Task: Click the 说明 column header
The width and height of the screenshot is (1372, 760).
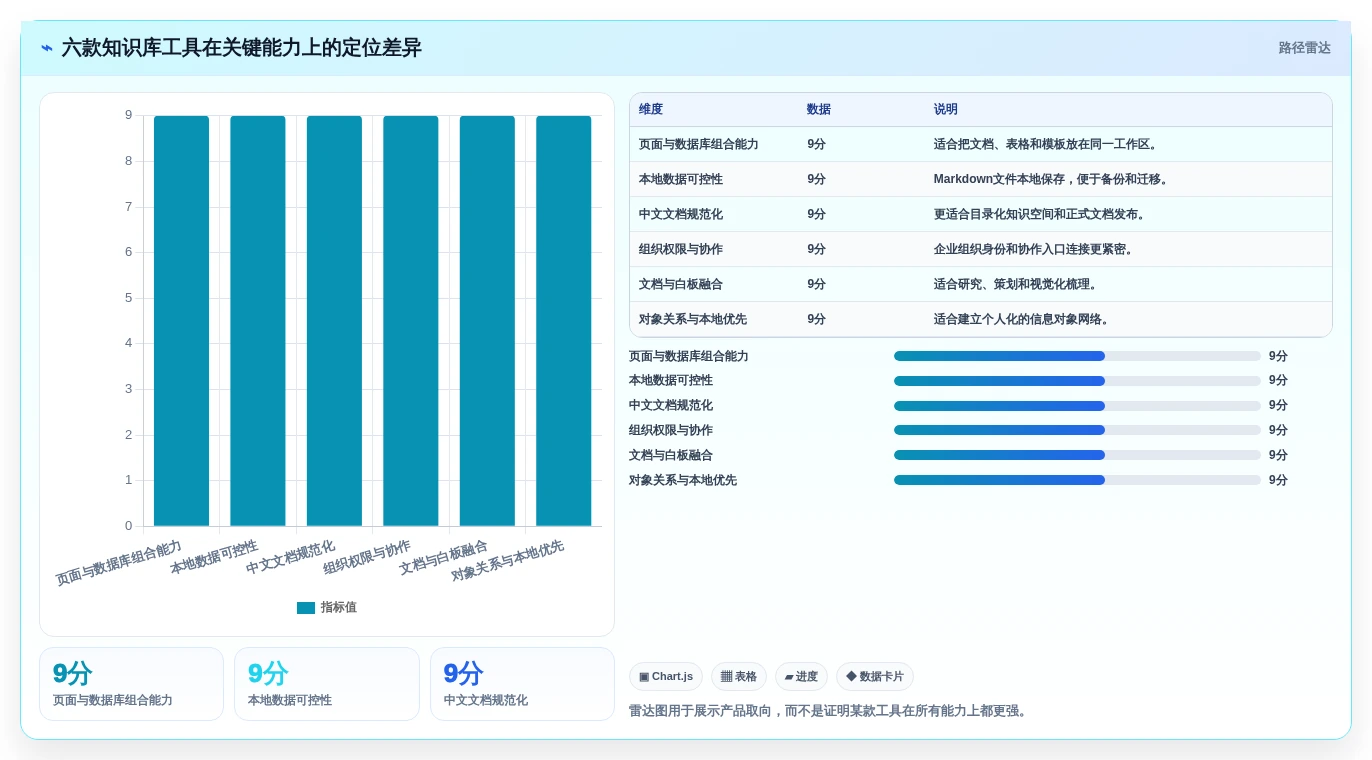Action: [x=946, y=110]
